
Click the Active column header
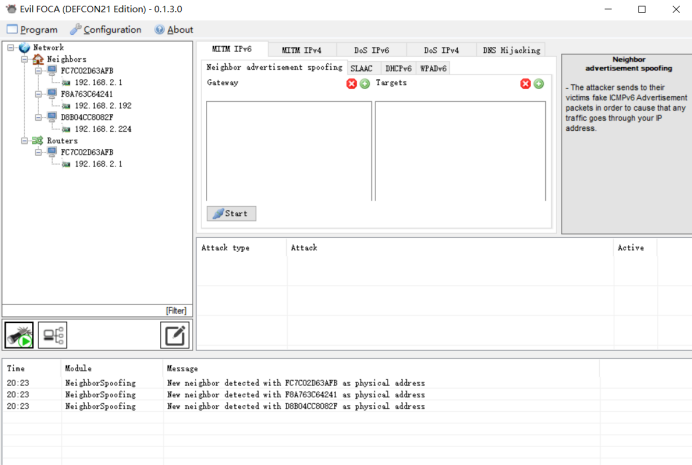[635, 248]
